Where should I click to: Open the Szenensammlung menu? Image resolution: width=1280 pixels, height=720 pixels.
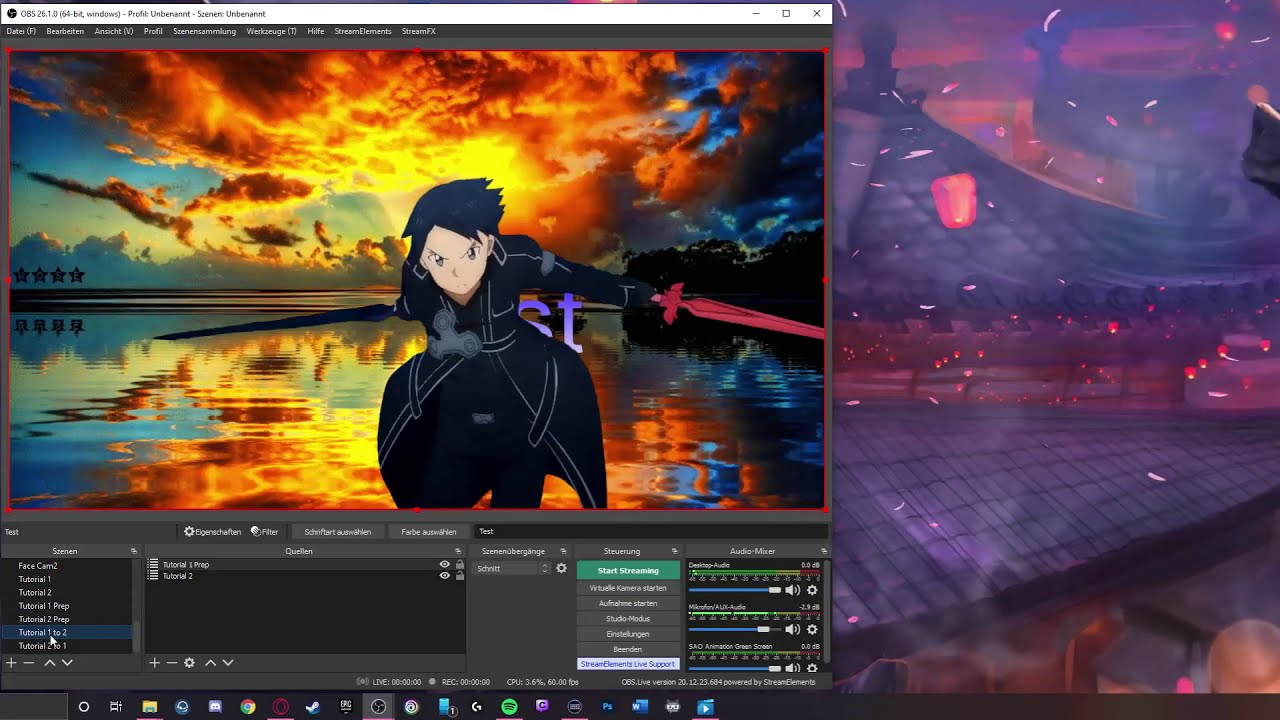(205, 31)
